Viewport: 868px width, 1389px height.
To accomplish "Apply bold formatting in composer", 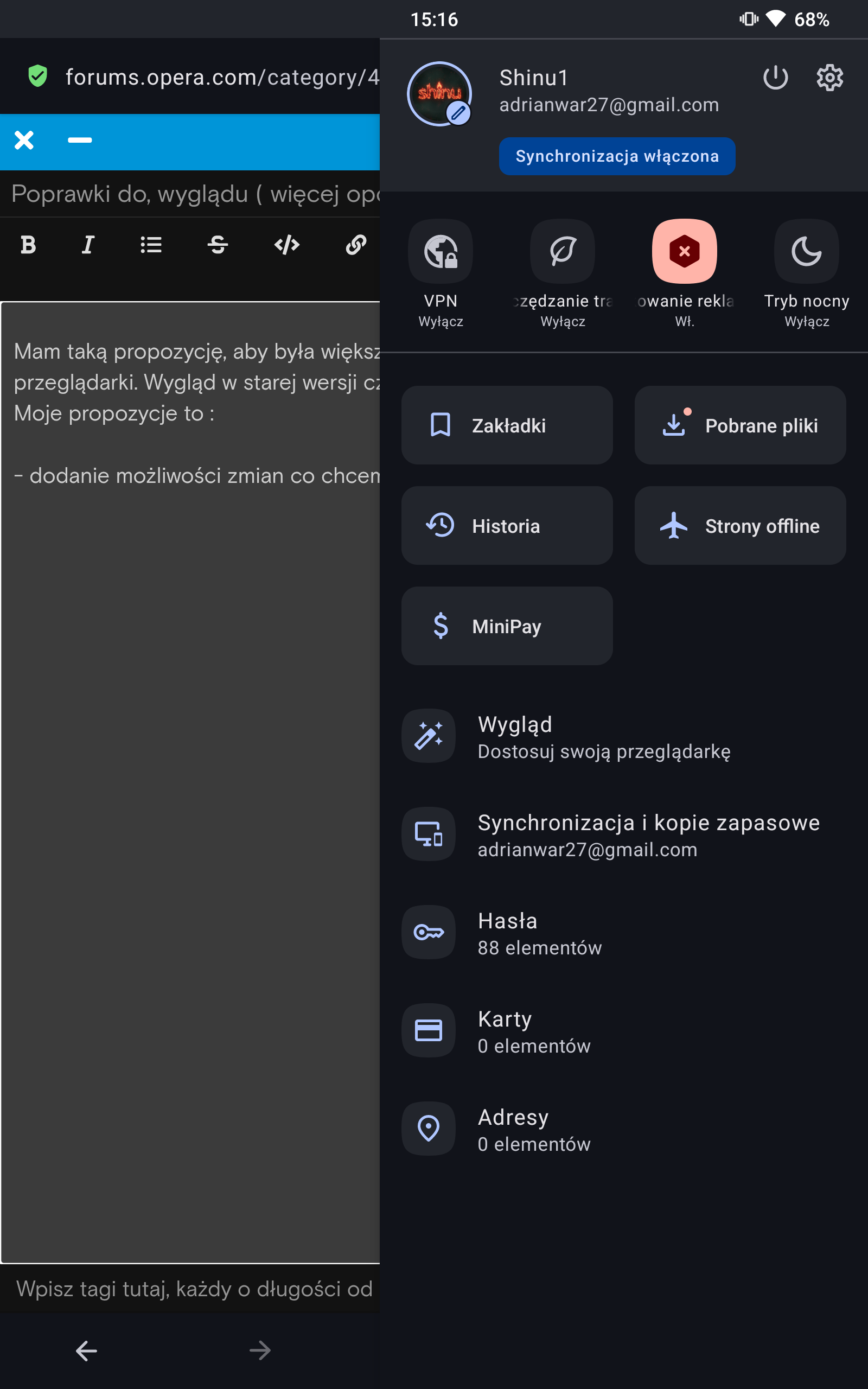I will (28, 245).
